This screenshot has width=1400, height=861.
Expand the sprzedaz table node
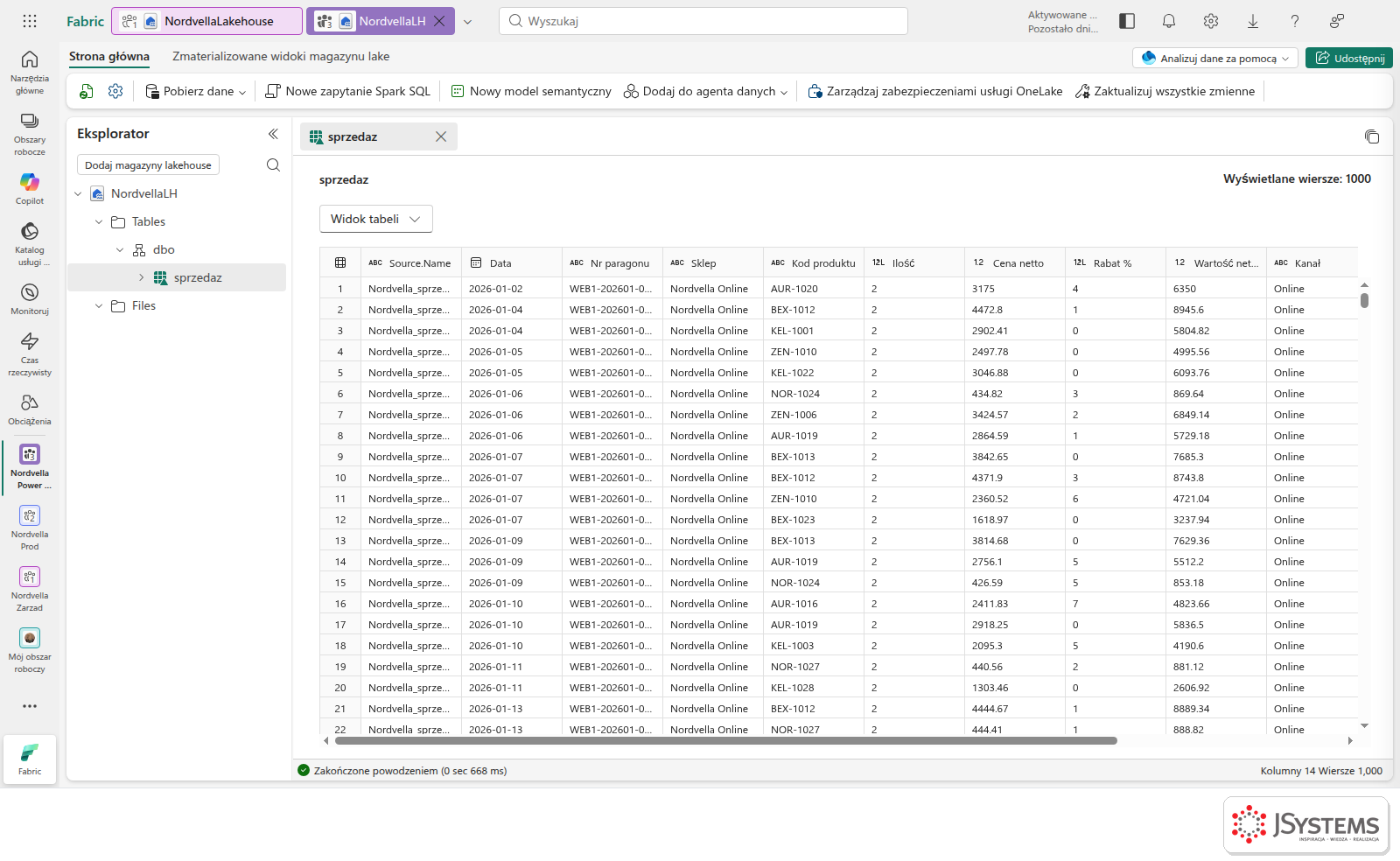click(x=141, y=277)
